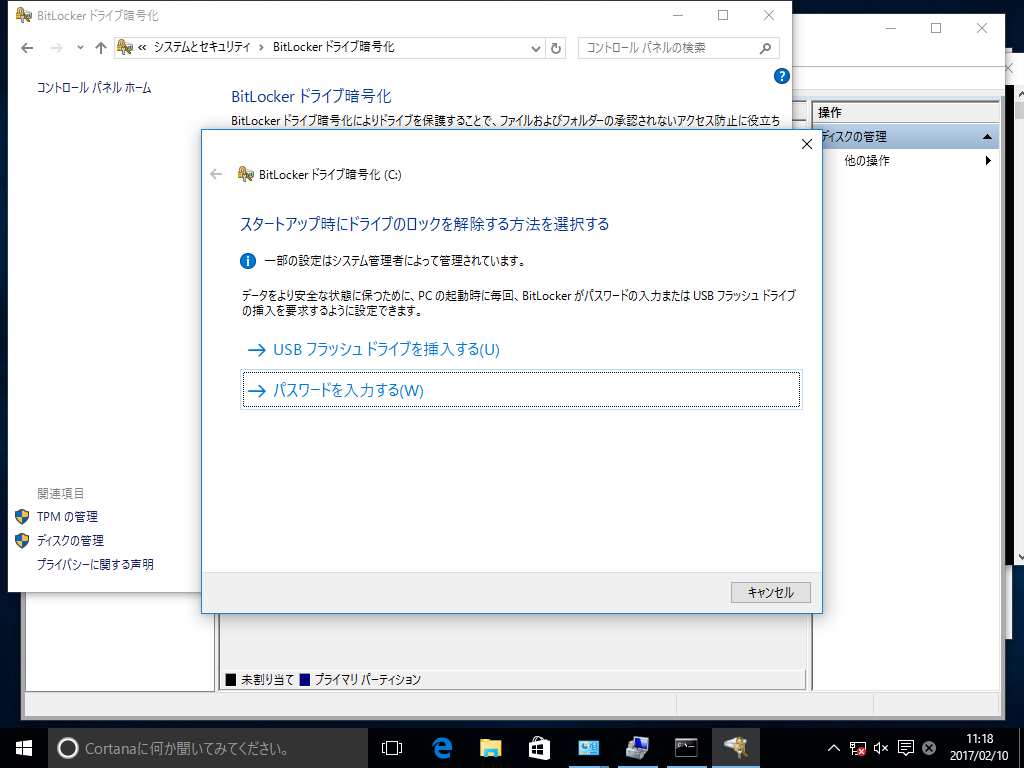This screenshot has width=1024, height=768.
Task: Refresh the Control Panel view
Action: click(556, 48)
